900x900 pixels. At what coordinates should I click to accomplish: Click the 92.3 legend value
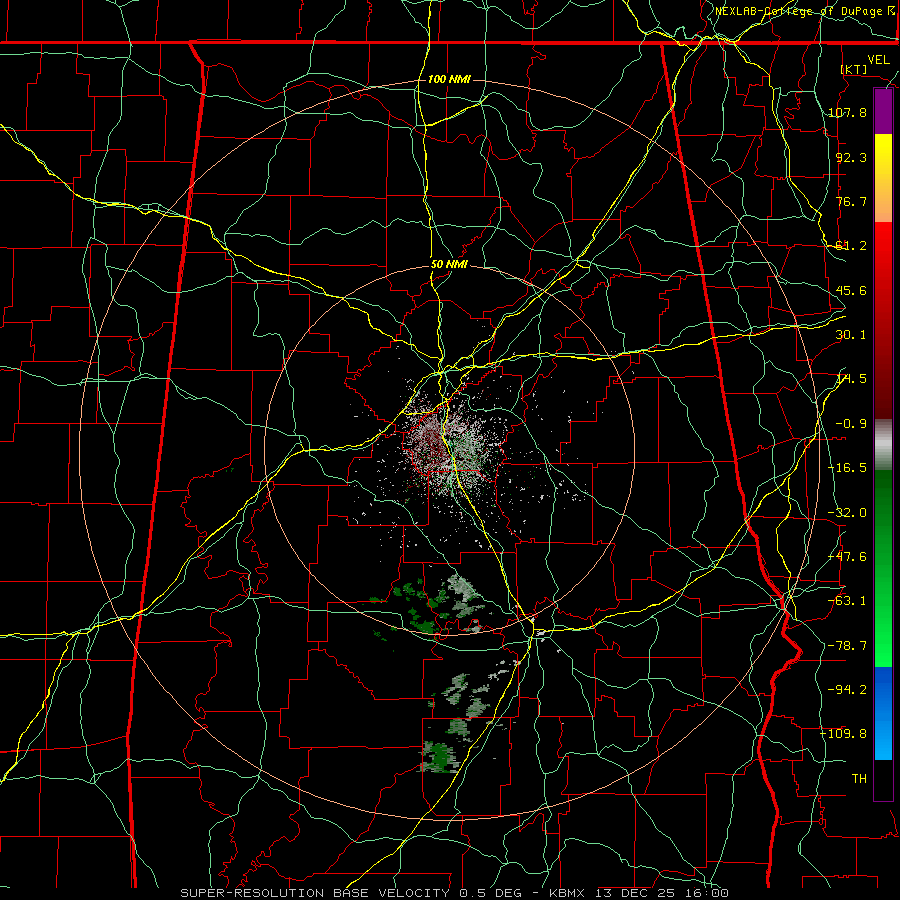851,157
